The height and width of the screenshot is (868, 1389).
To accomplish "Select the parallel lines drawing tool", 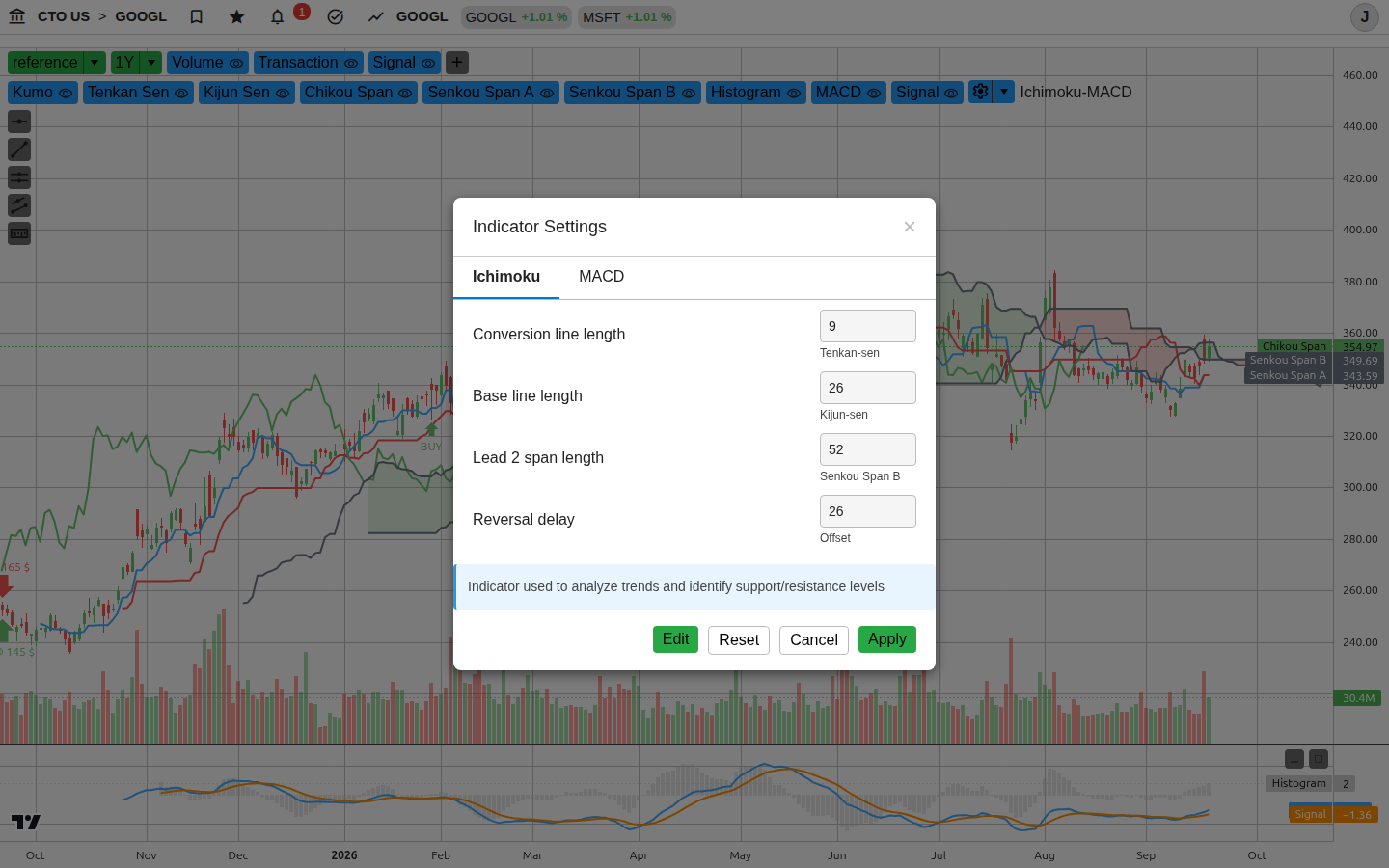I will (19, 177).
